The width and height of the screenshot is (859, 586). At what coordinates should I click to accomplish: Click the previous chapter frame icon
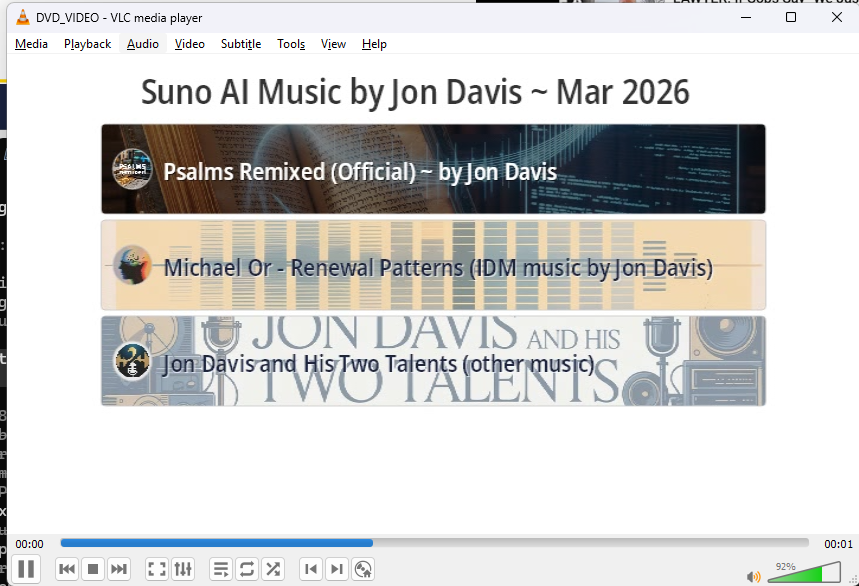coord(310,568)
